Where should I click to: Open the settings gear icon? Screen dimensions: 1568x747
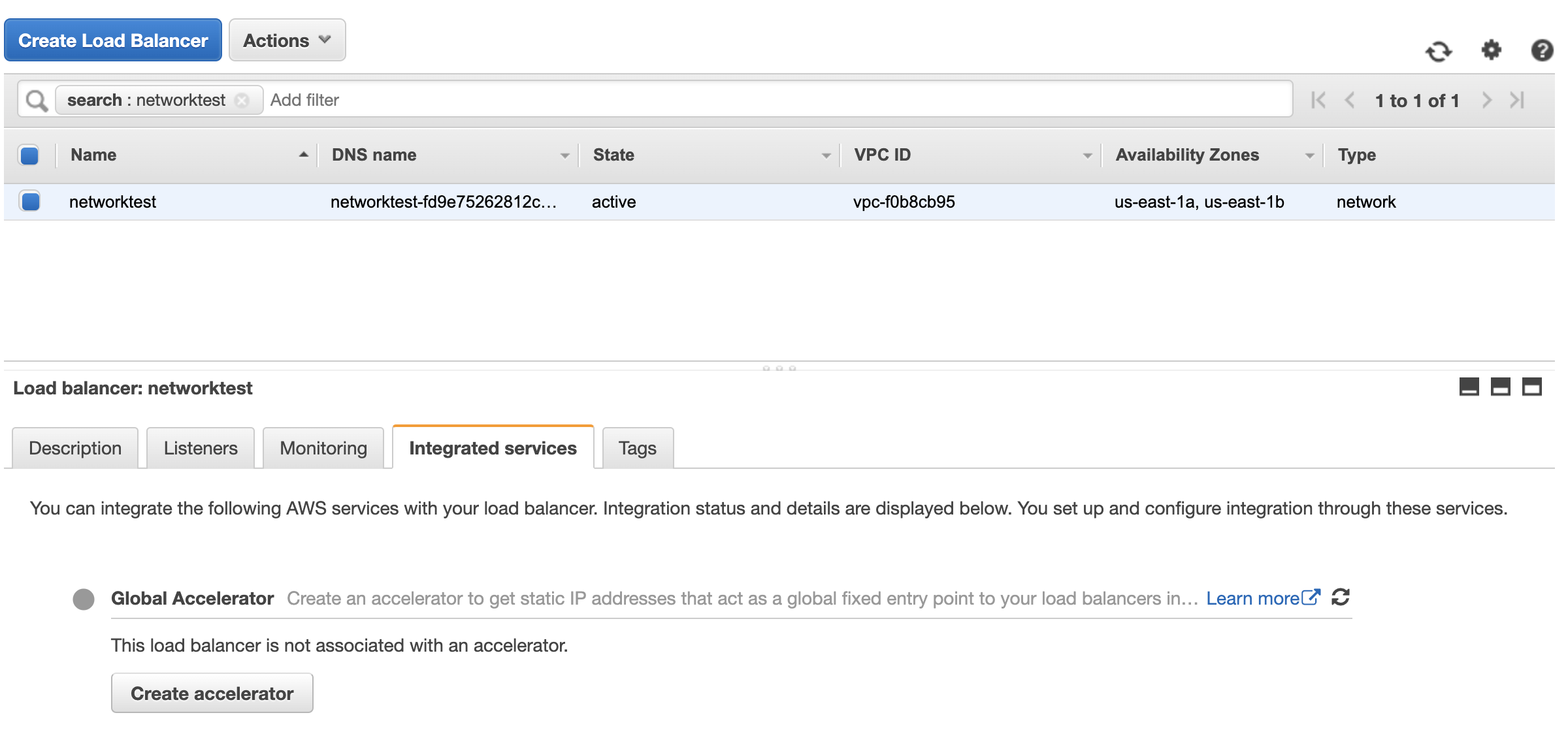pyautogui.click(x=1491, y=50)
